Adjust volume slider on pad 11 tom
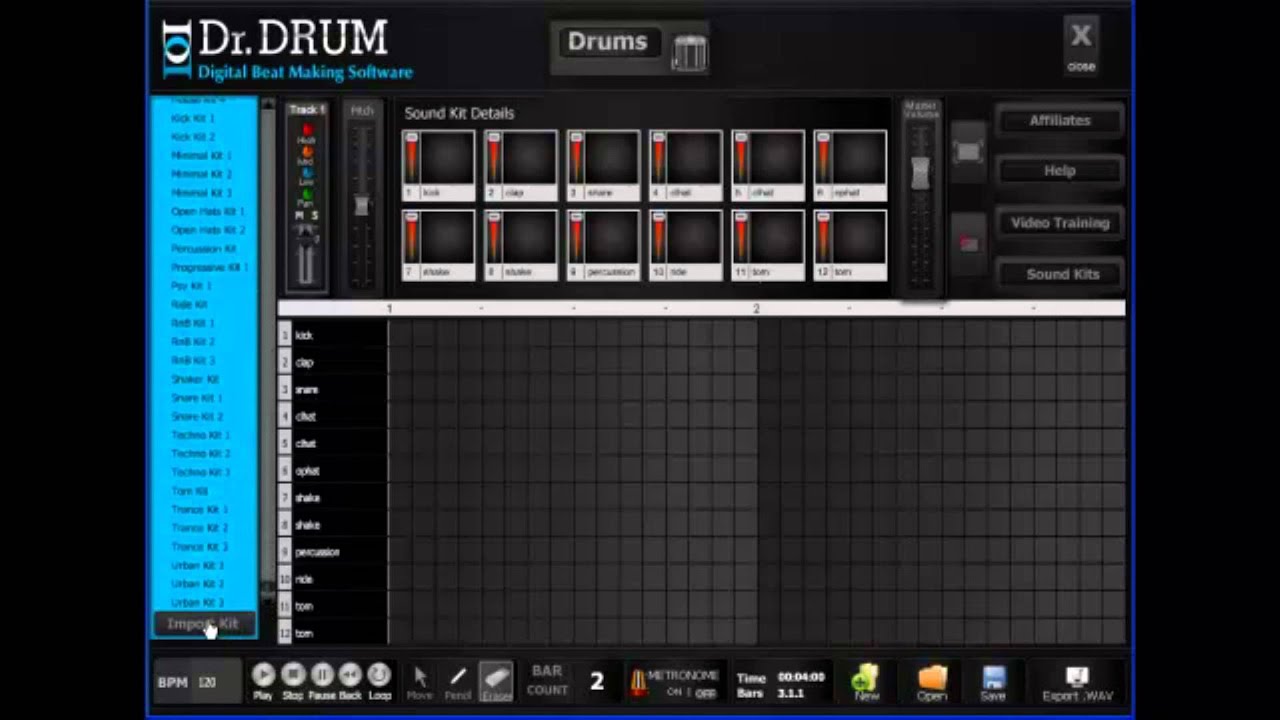 pyautogui.click(x=740, y=238)
